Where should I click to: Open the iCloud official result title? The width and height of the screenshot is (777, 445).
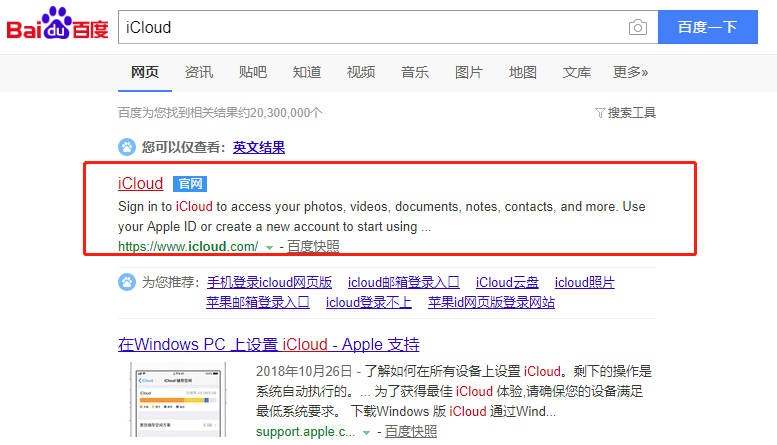pos(140,183)
